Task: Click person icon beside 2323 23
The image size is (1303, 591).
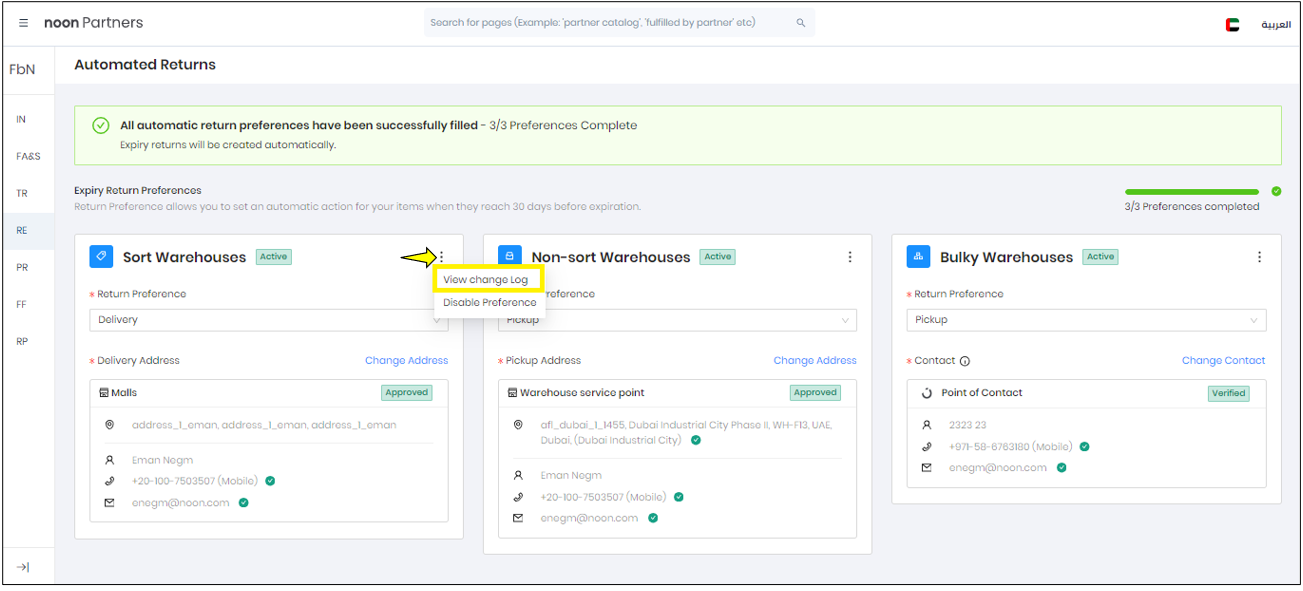Action: pos(927,425)
